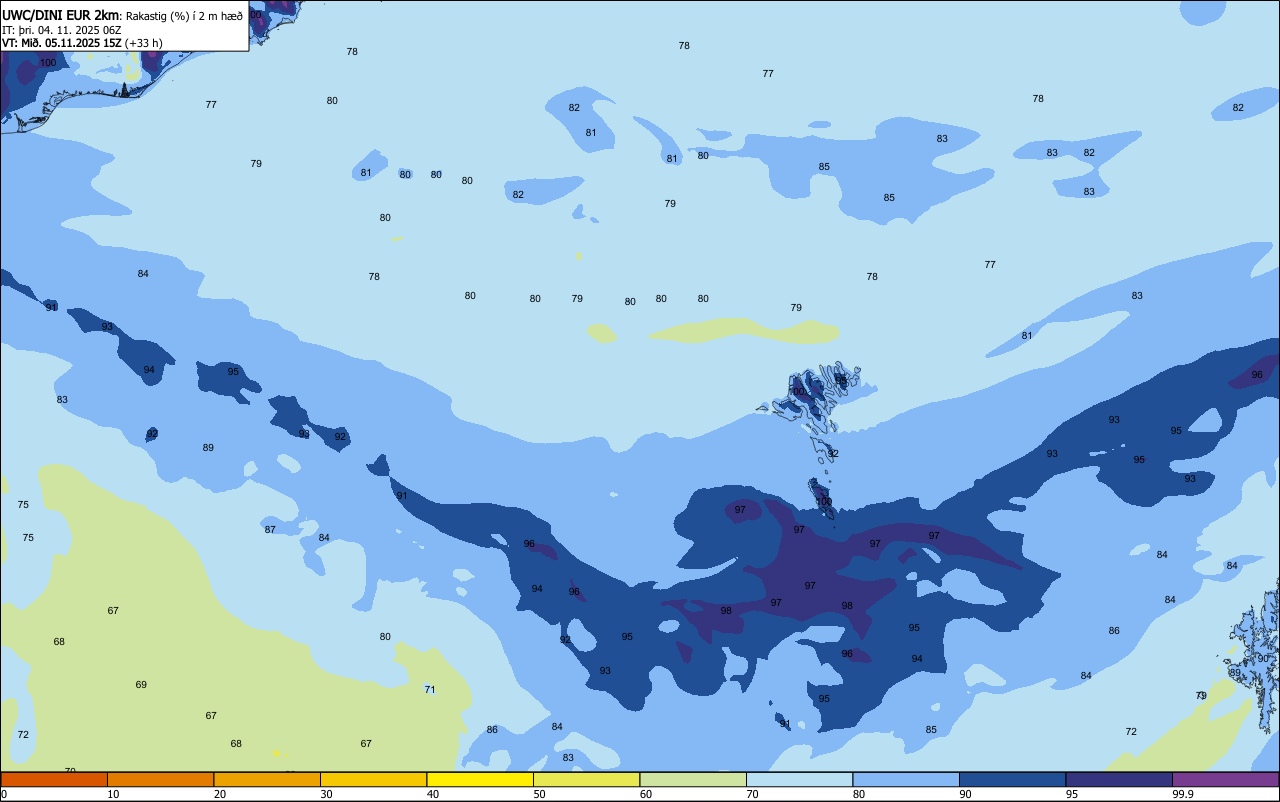
Task: Click the '50' tick label under the legend
Action: pyautogui.click(x=539, y=794)
